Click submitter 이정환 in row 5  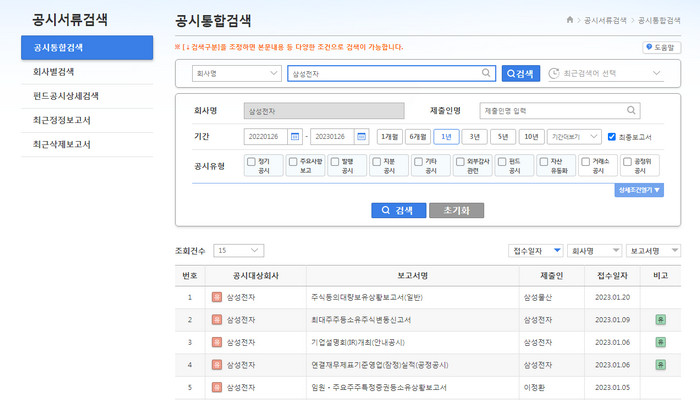coord(534,388)
